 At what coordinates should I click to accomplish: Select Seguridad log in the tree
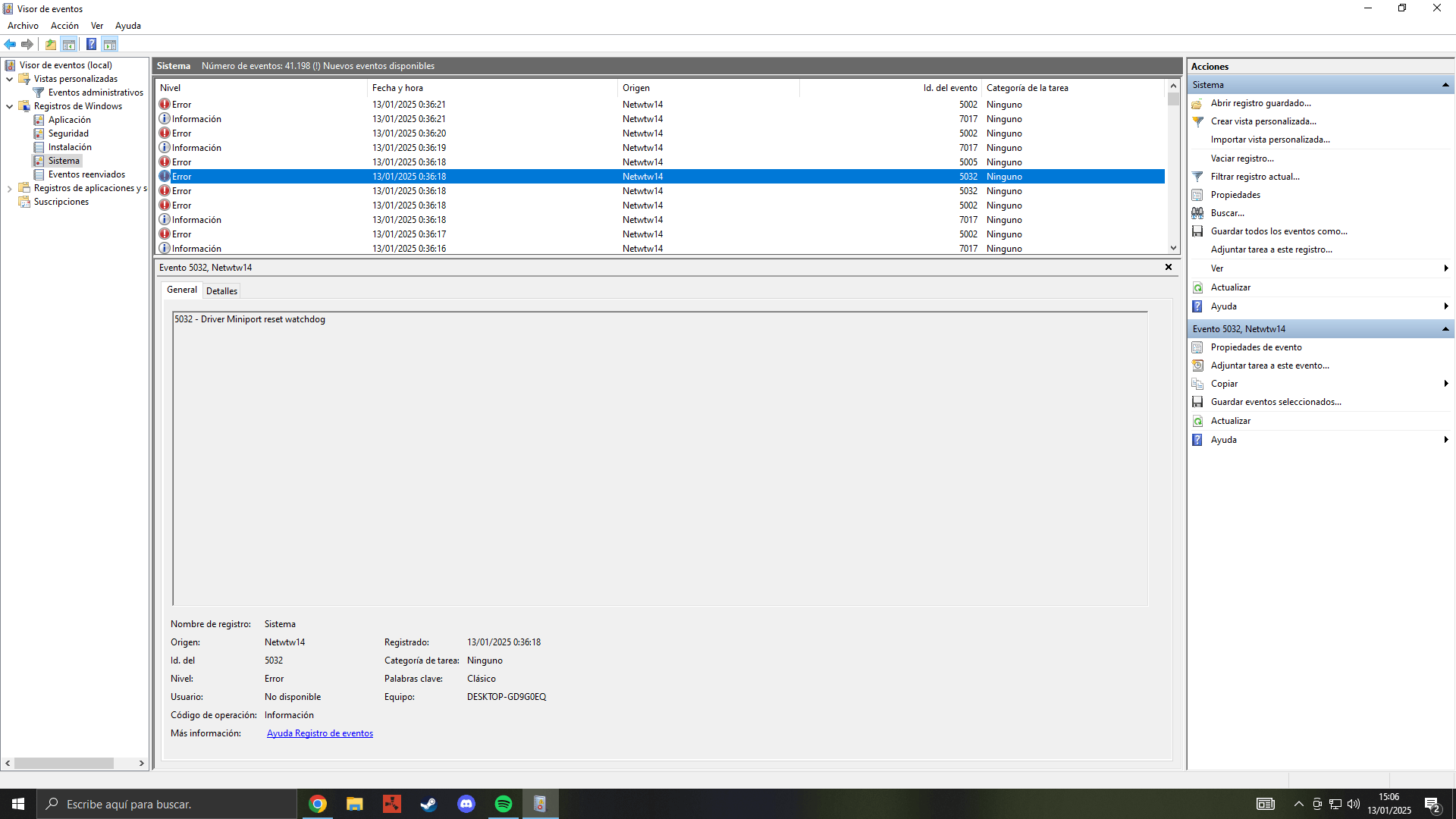click(68, 133)
